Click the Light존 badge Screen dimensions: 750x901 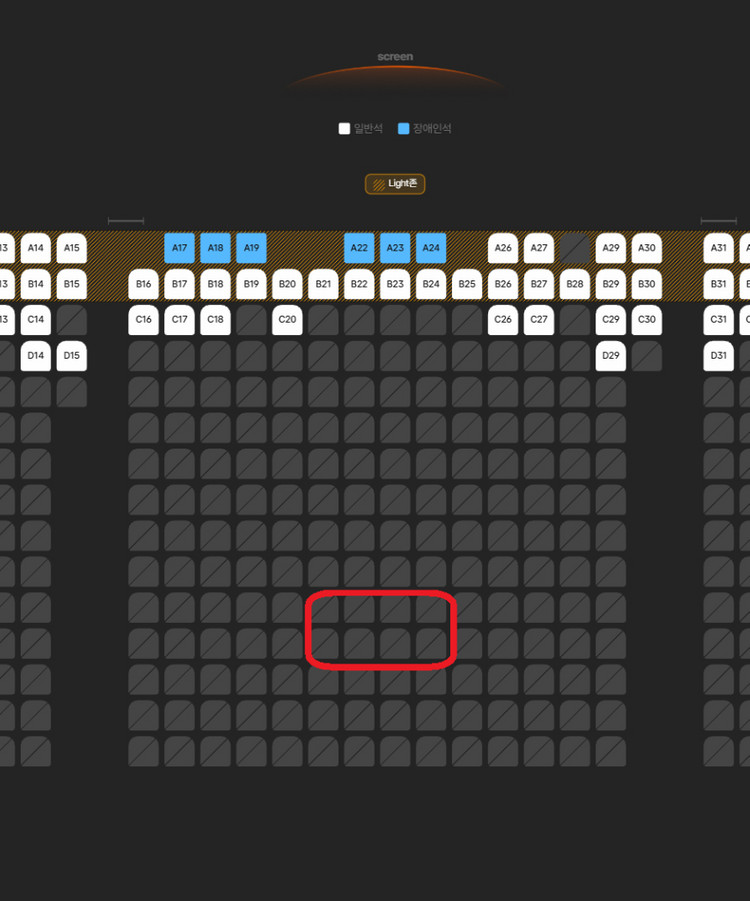(395, 184)
